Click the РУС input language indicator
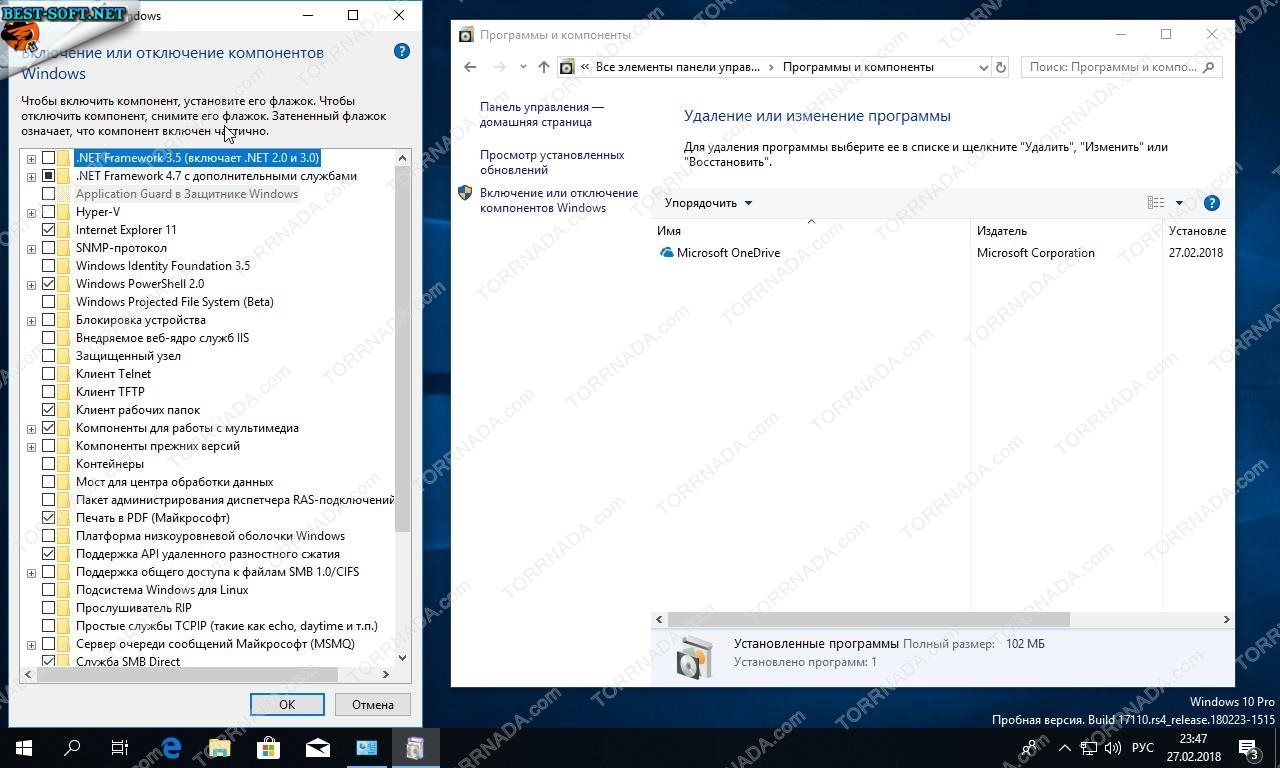 coord(1143,748)
